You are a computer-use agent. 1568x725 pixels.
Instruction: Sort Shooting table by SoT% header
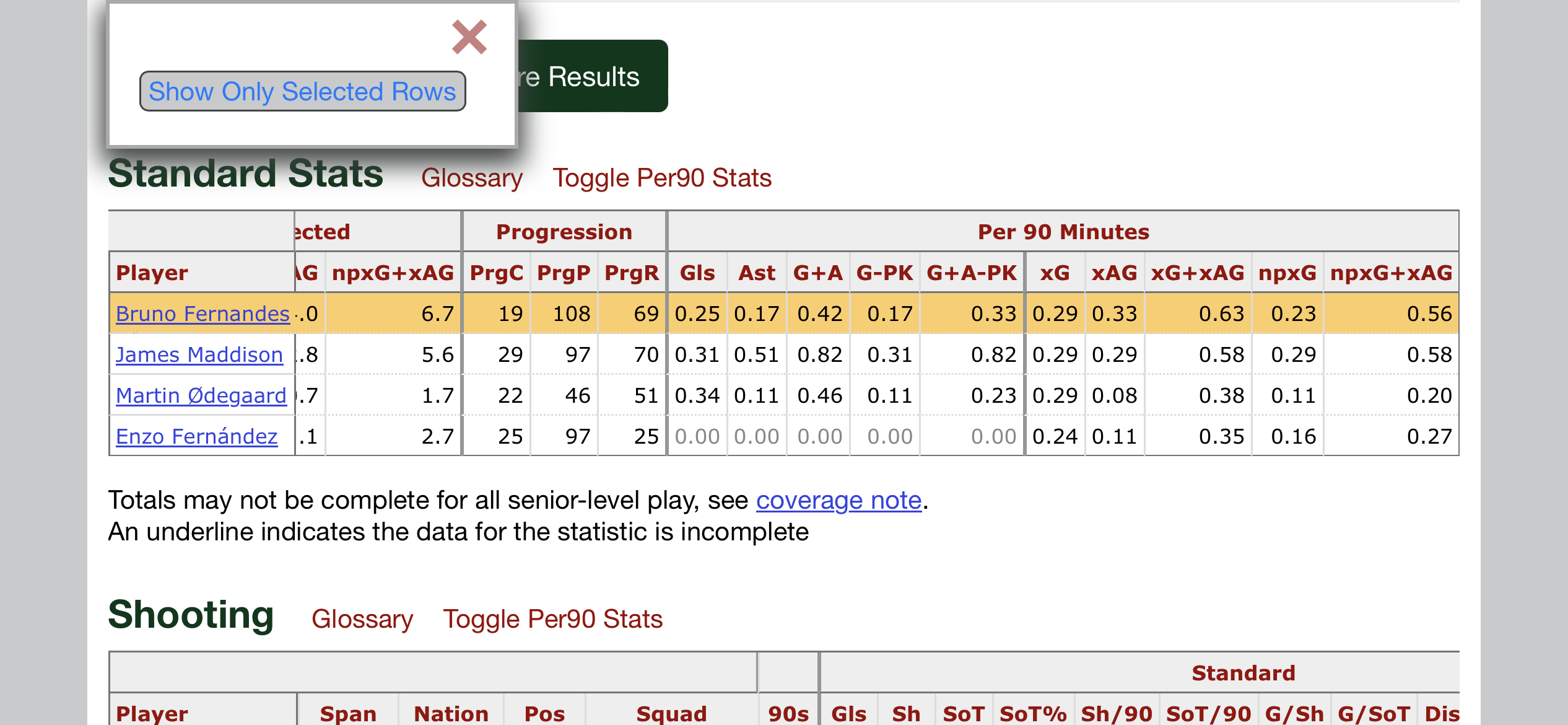pyautogui.click(x=1033, y=713)
